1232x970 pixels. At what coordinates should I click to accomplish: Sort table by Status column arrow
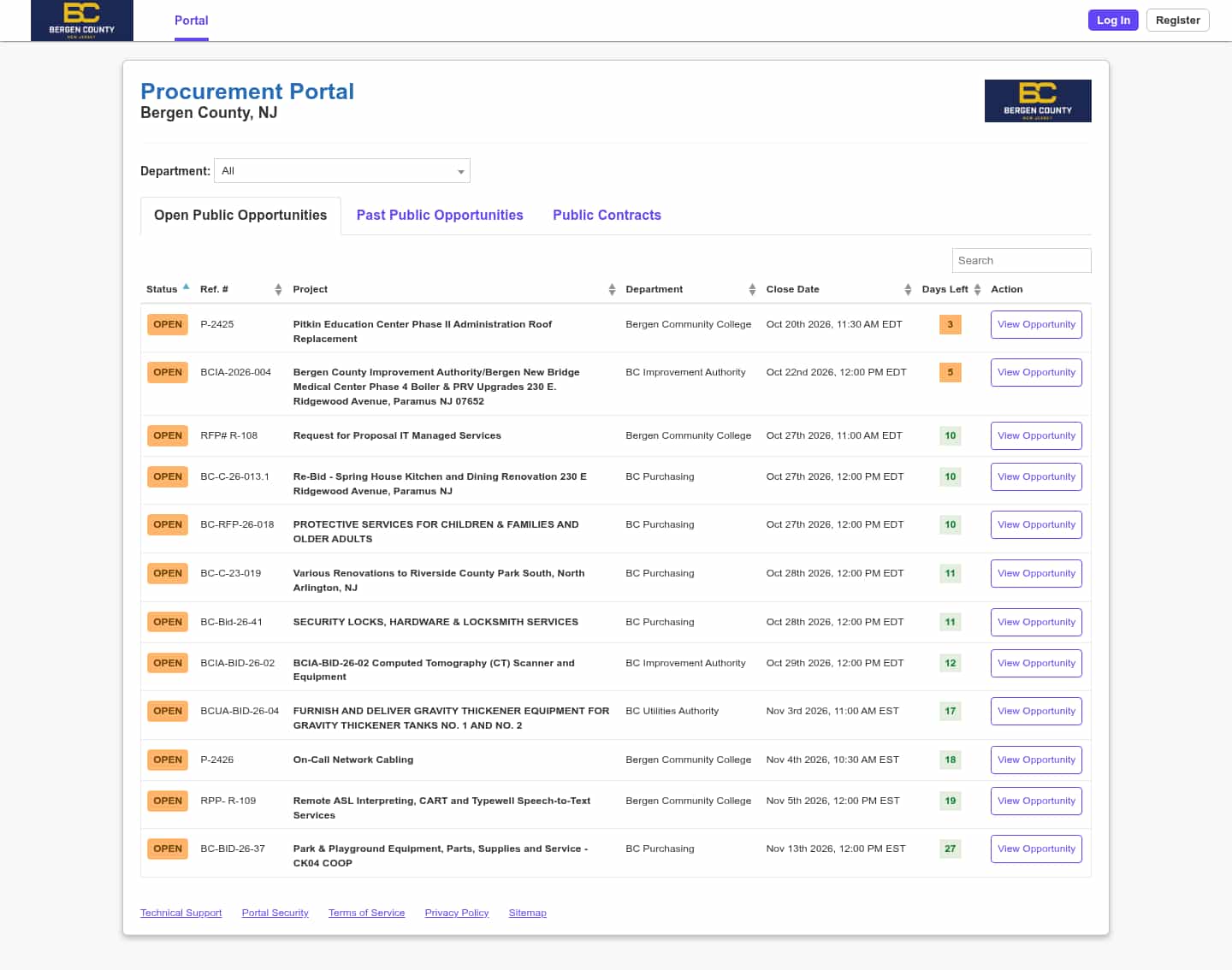pyautogui.click(x=186, y=287)
